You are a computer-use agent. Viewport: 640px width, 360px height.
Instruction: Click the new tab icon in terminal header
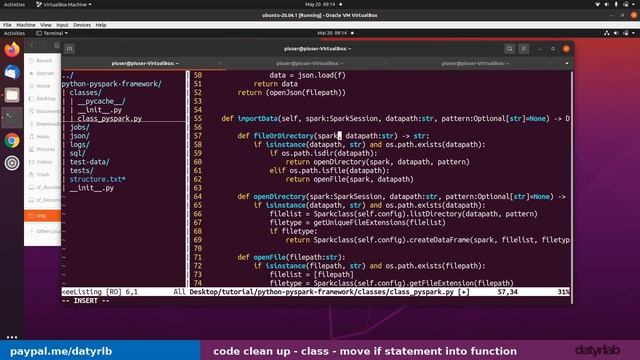click(x=69, y=49)
